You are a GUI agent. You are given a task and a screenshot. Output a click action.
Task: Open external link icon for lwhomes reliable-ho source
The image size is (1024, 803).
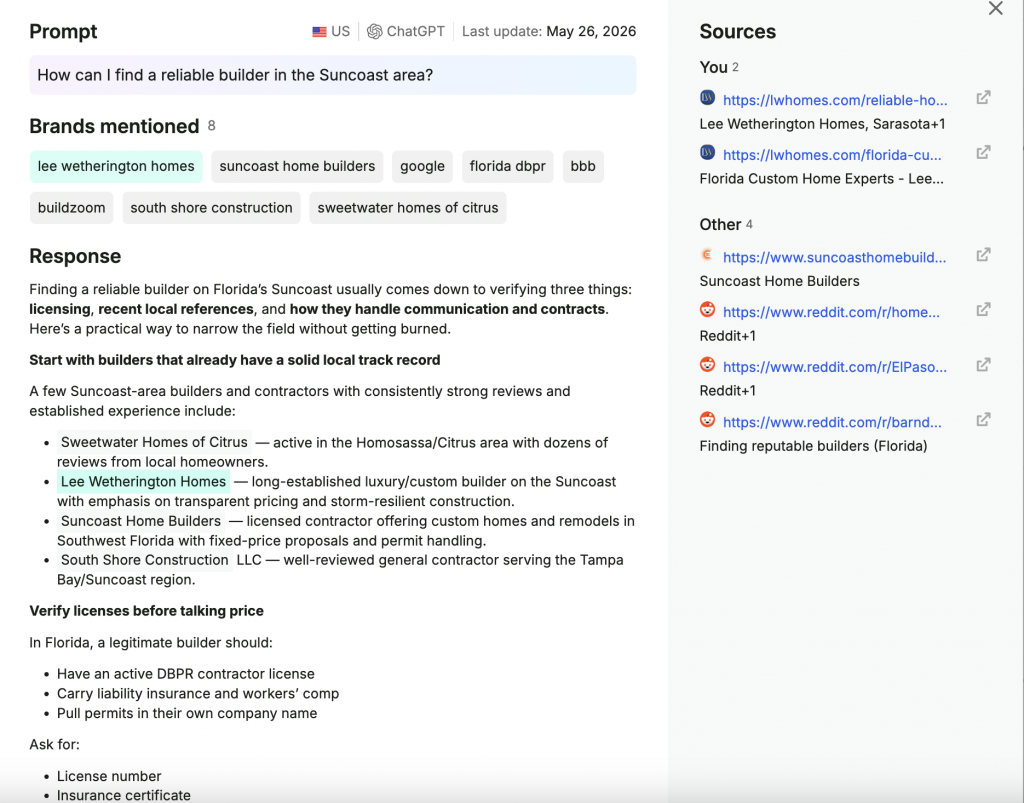click(x=984, y=98)
